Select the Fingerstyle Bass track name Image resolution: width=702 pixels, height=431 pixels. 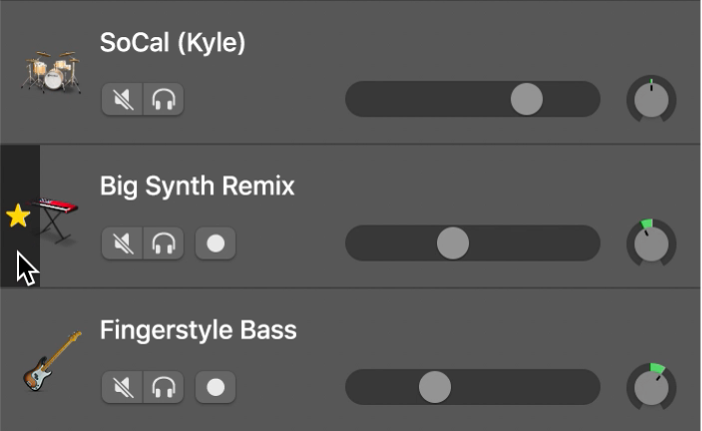(x=198, y=330)
